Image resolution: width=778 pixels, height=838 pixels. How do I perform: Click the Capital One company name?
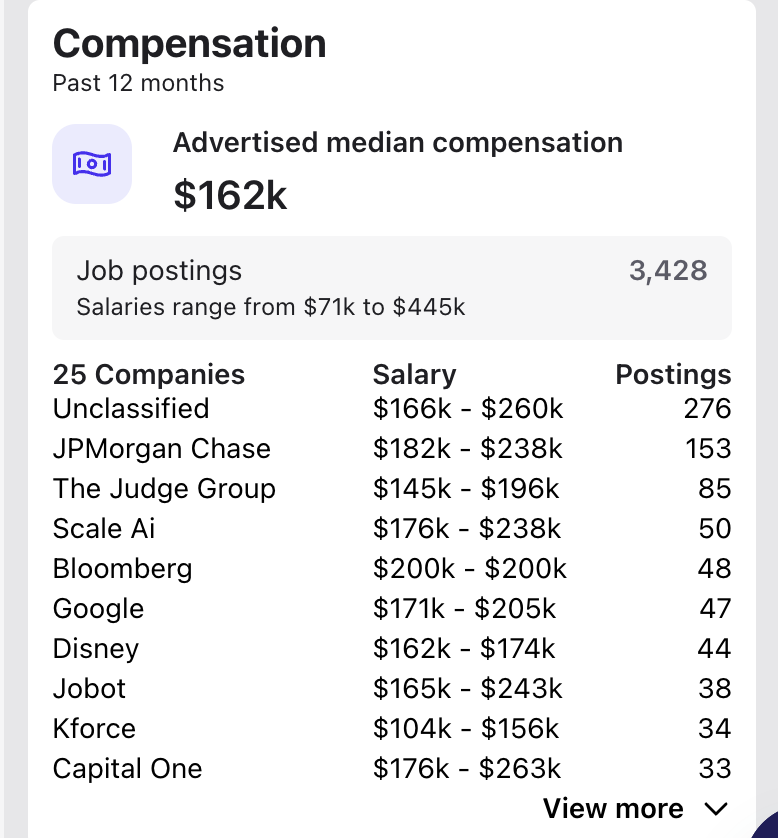pos(127,769)
